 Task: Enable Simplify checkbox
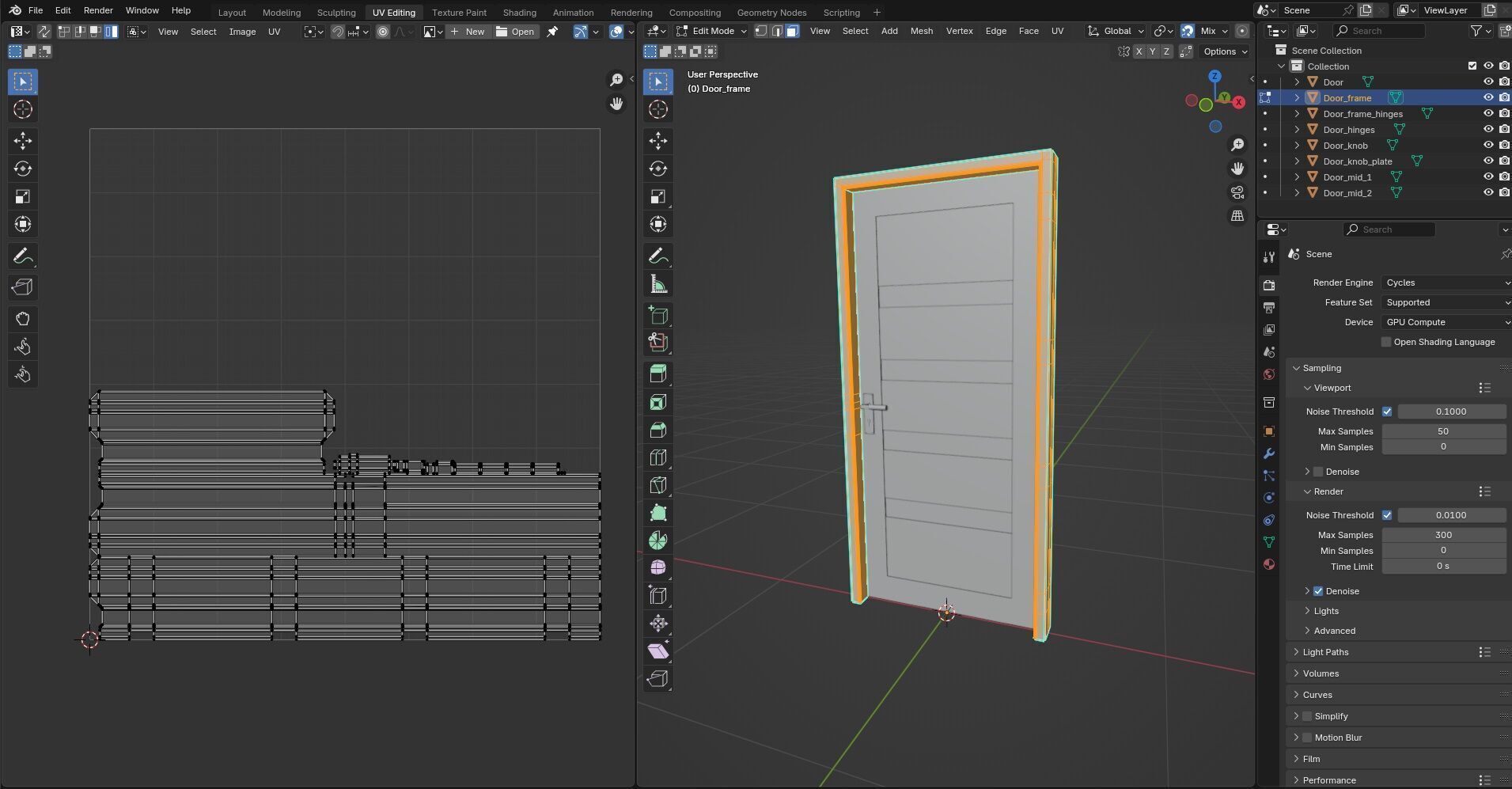click(1307, 716)
